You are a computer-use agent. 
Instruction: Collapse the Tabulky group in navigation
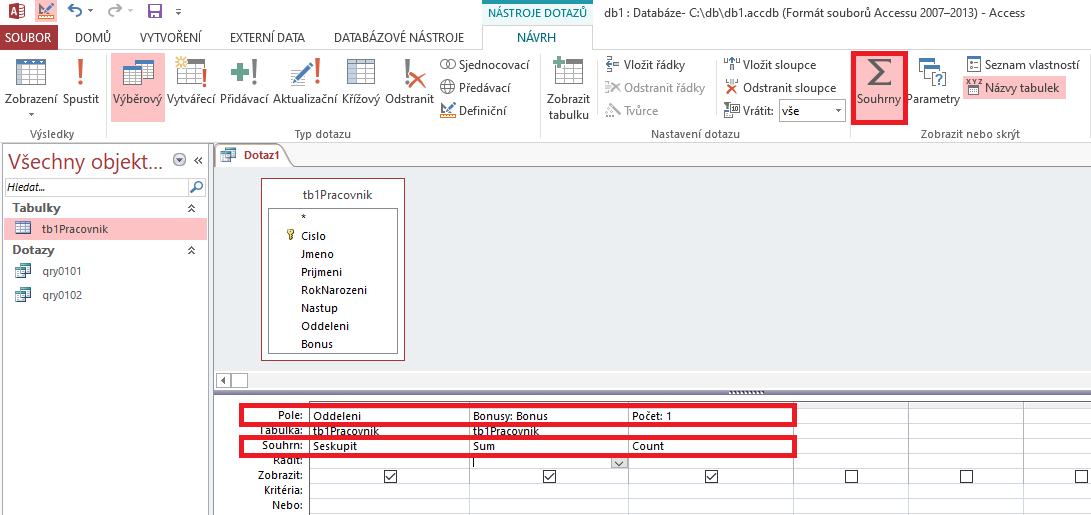pos(191,208)
